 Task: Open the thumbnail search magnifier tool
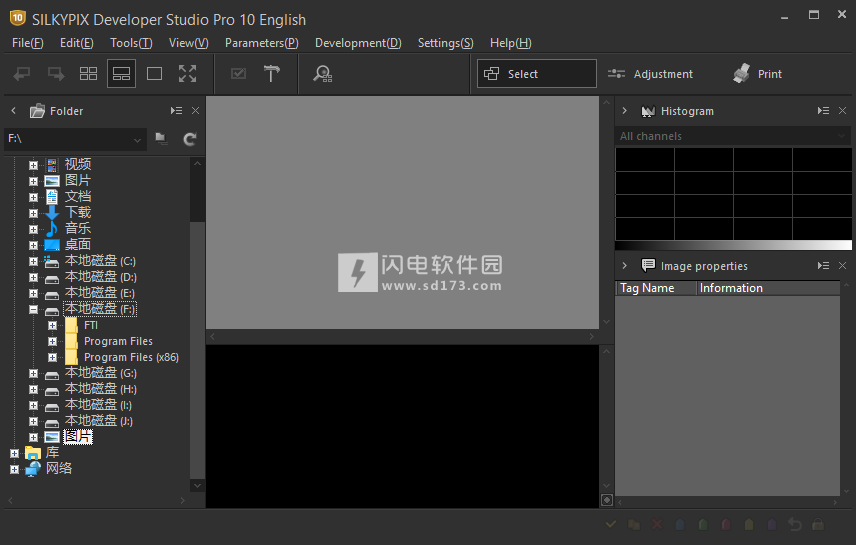point(323,74)
